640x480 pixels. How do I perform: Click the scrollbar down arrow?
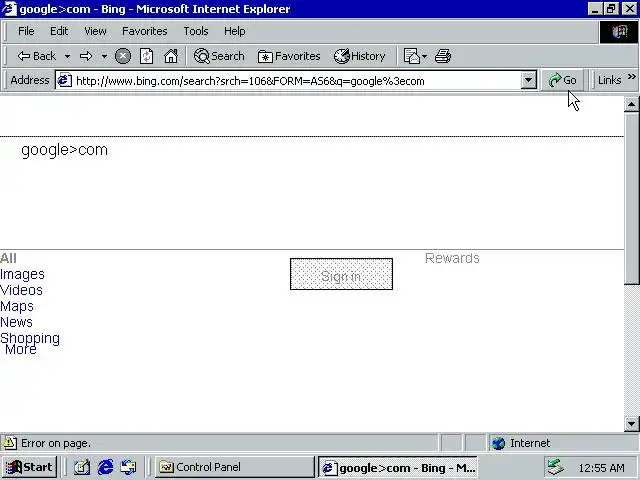631,424
